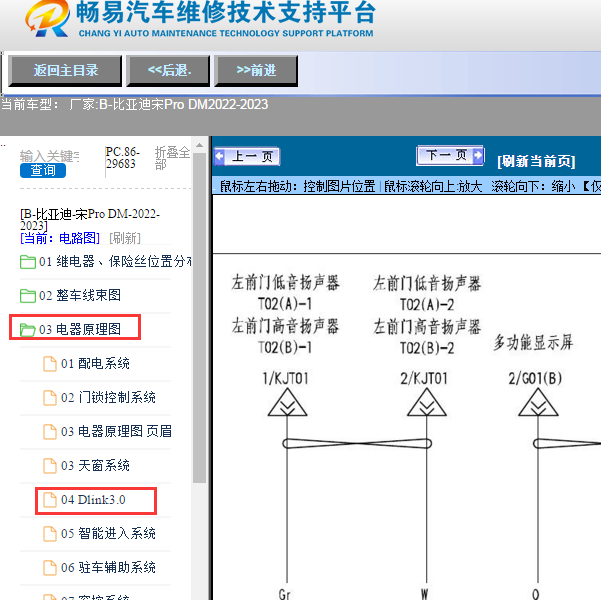This screenshot has width=601, height=600.
Task: Click the sidebar scrollbar up arrow
Action: [x=199, y=145]
